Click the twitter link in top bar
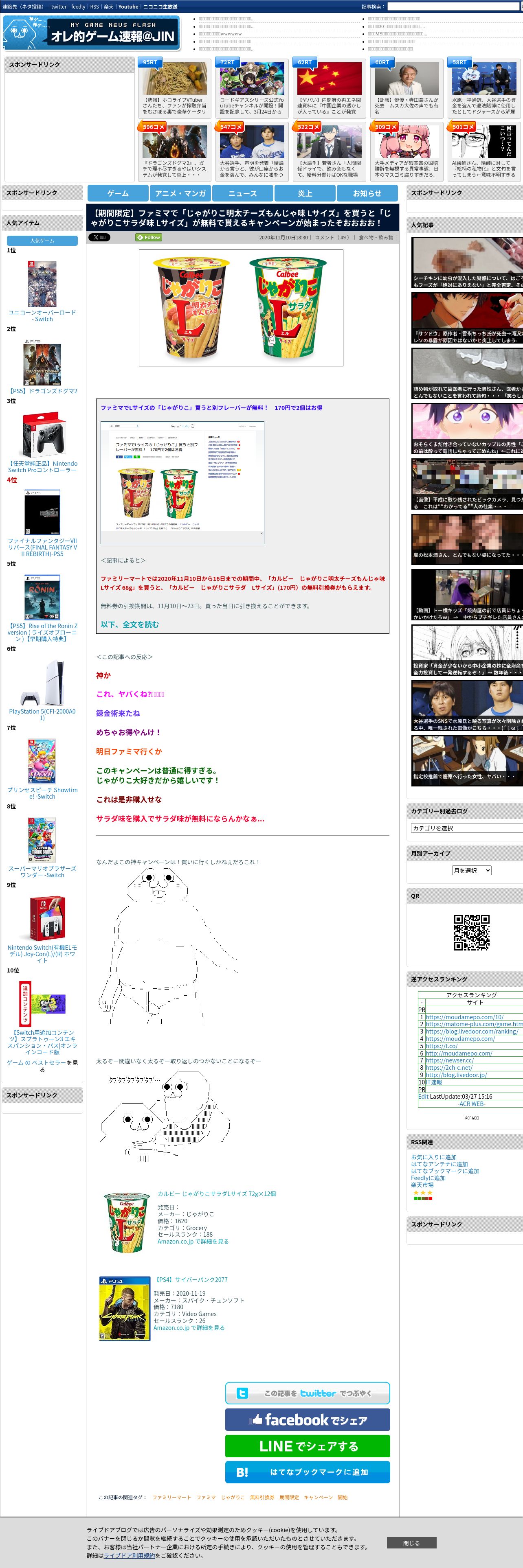 (58, 7)
